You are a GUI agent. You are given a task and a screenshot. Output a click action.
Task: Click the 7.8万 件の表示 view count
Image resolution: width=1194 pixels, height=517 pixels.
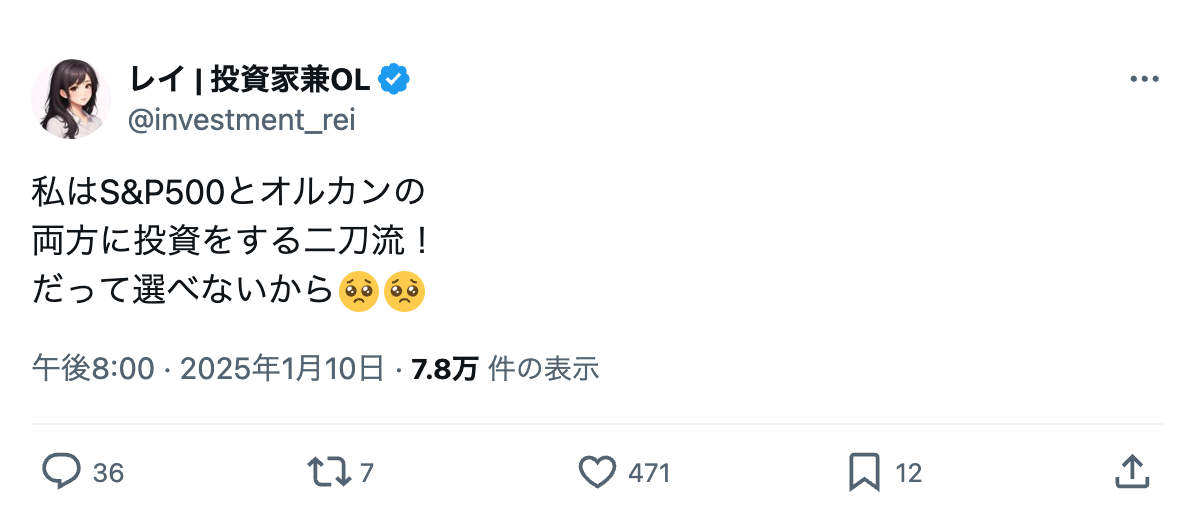tap(505, 369)
